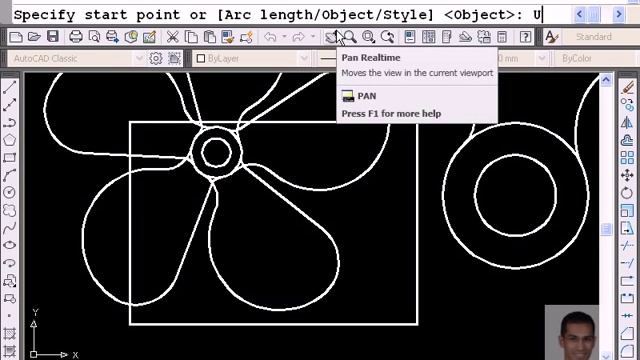
Task: Select the Revision Cloud tool
Action: pyautogui.click(x=9, y=210)
